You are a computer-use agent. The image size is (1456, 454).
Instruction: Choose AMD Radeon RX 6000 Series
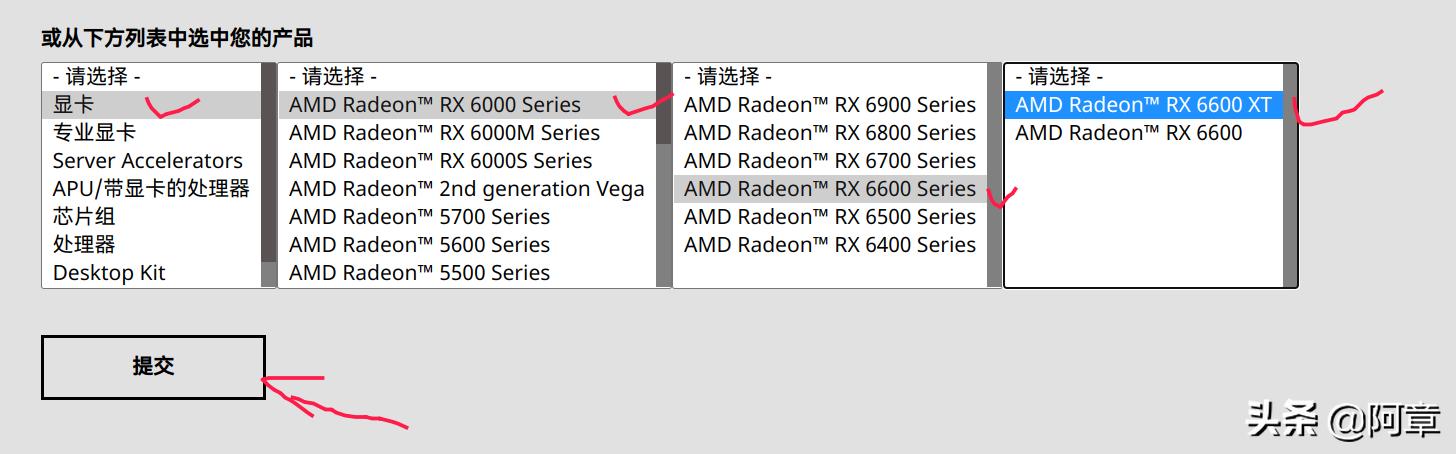(x=434, y=105)
